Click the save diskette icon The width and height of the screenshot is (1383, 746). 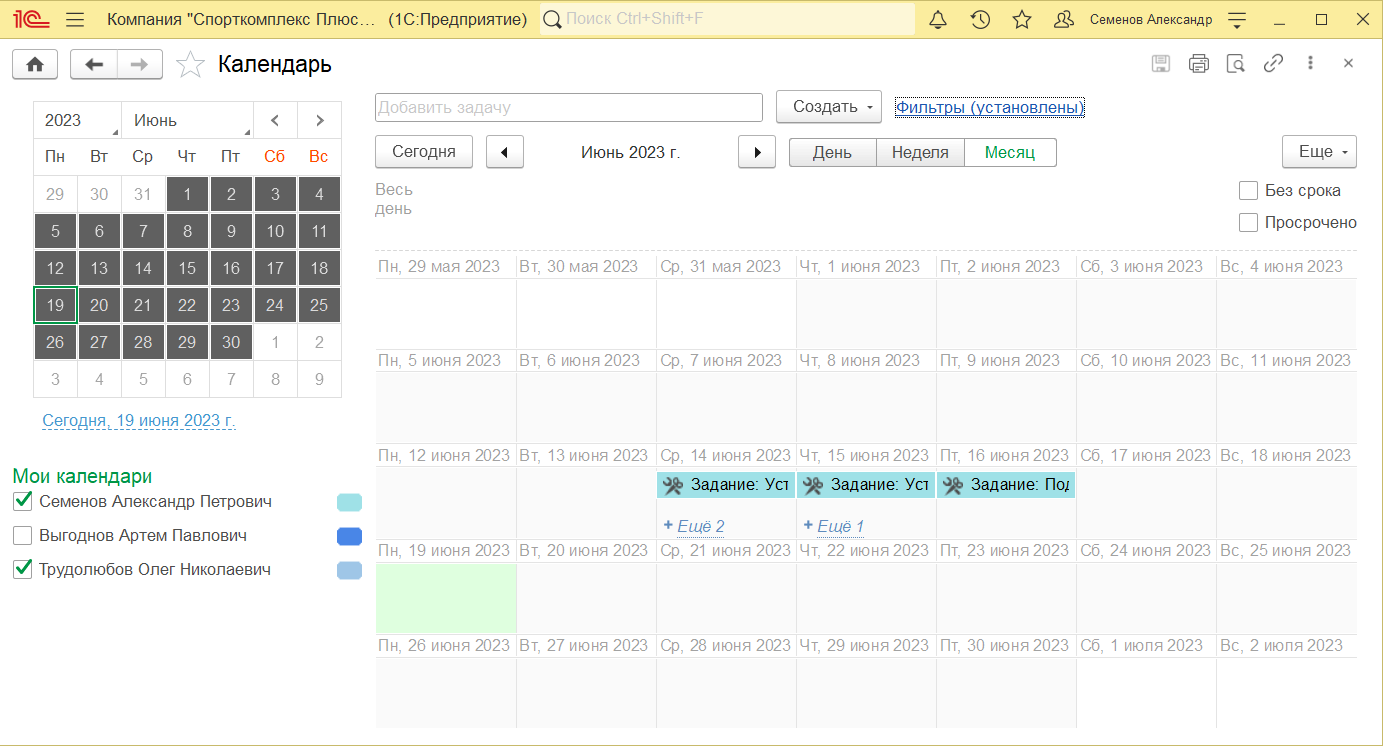tap(1161, 63)
